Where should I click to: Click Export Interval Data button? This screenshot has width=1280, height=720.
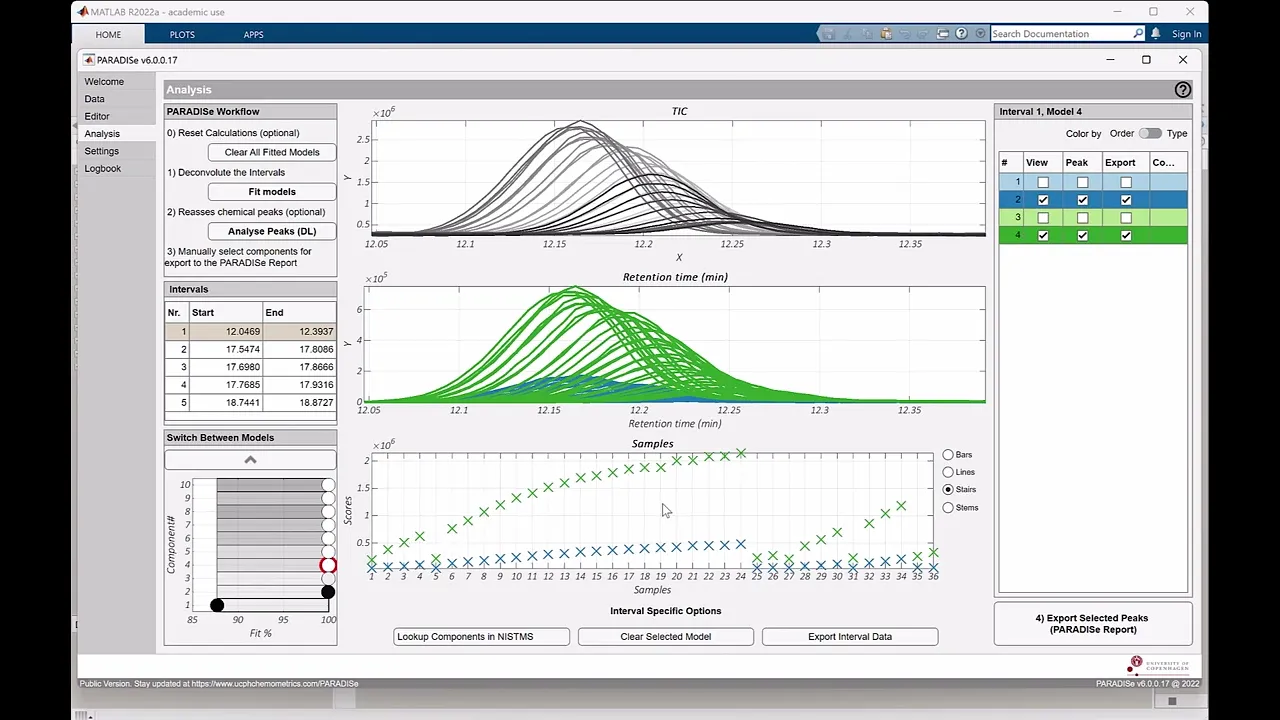click(x=850, y=637)
